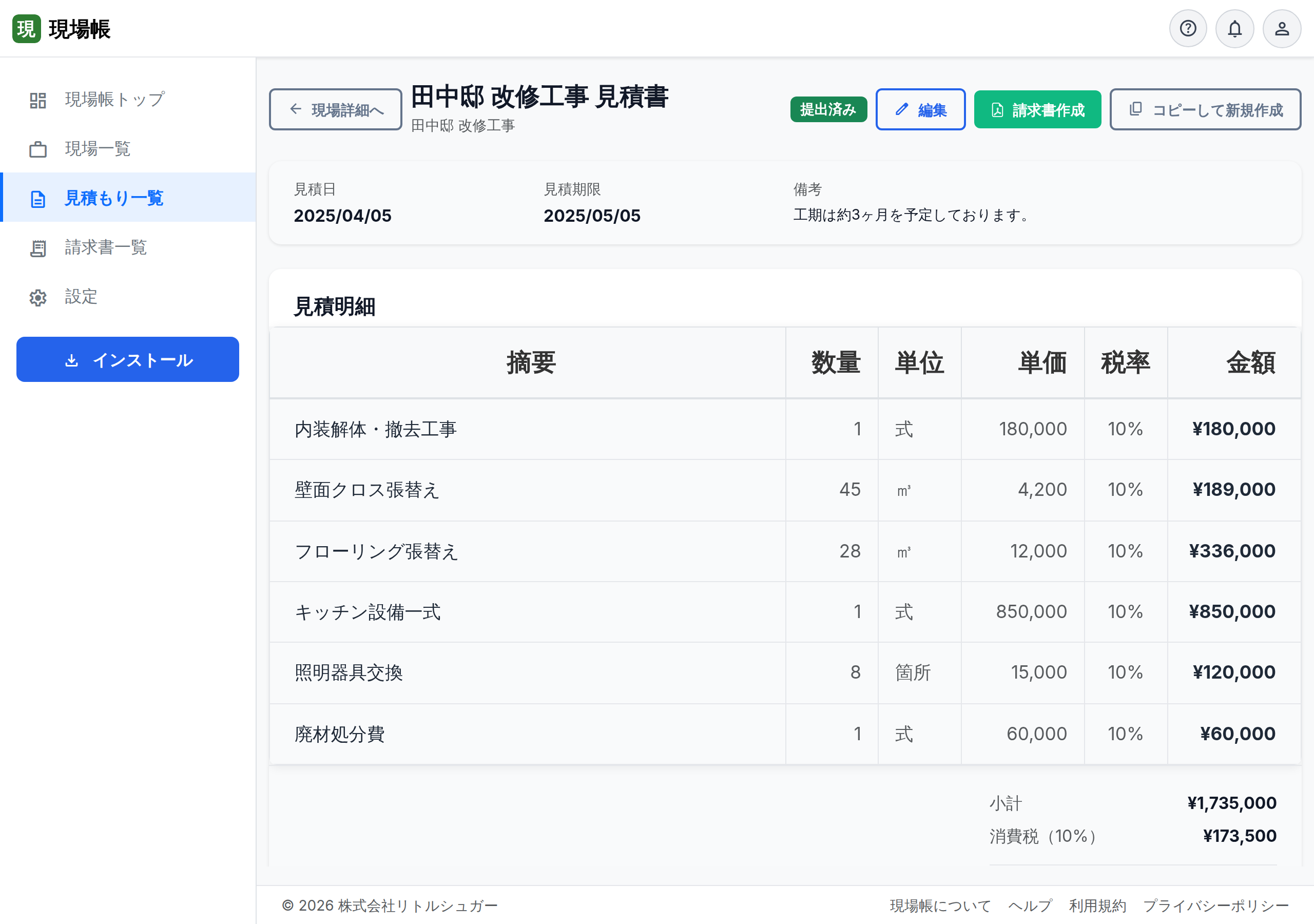Click back arrow icon in 現場詳細へ
Screen dimensions: 1314x924
[295, 109]
